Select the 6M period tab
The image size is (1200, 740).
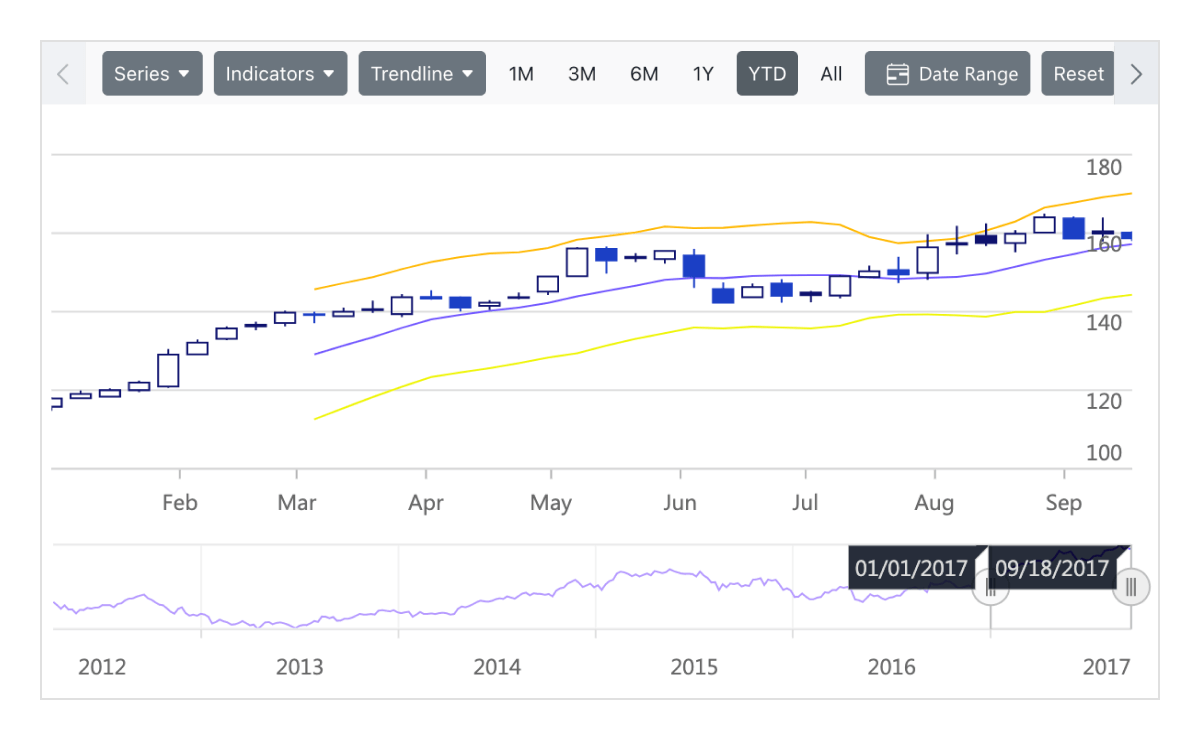coord(644,73)
